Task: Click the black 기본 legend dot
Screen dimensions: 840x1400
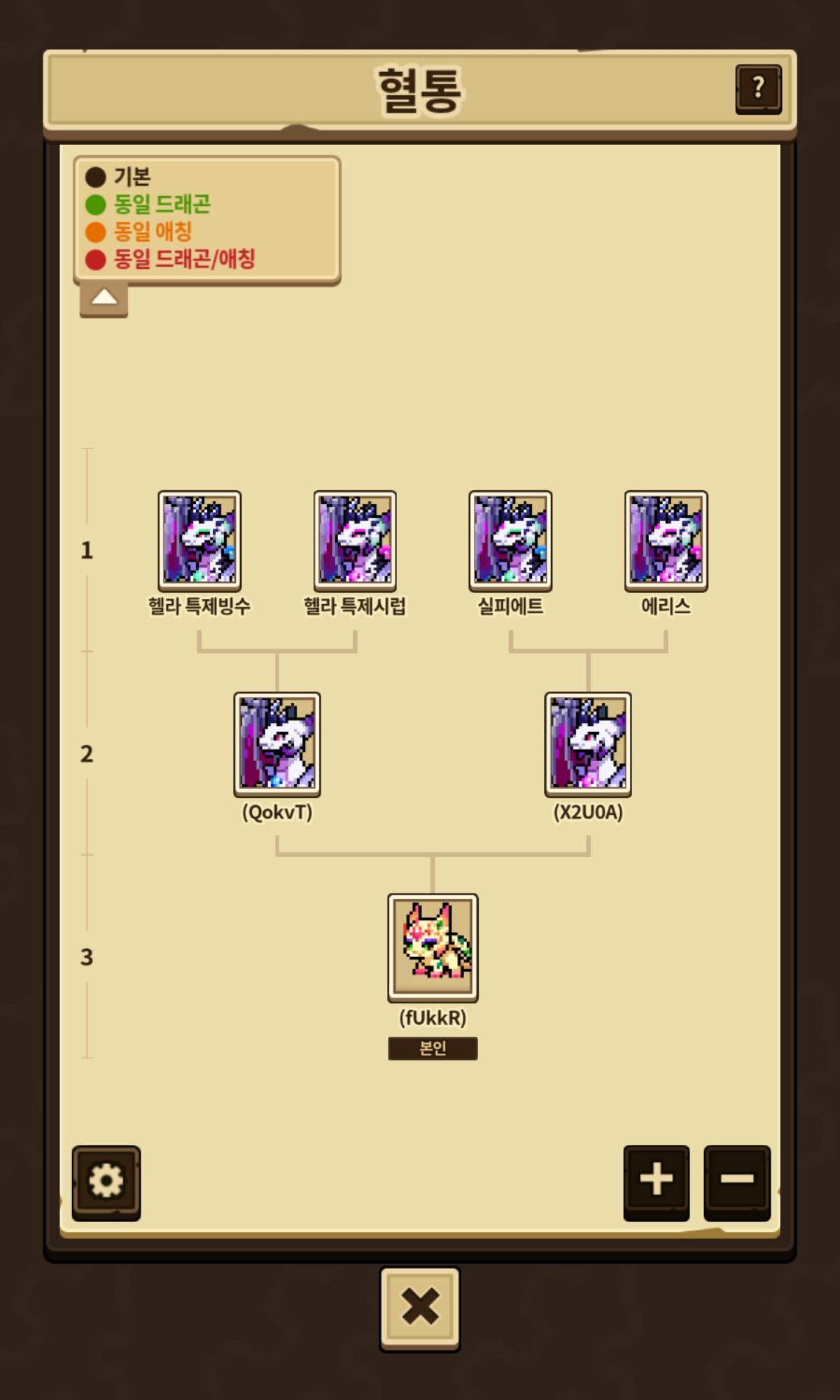Action: 95,177
